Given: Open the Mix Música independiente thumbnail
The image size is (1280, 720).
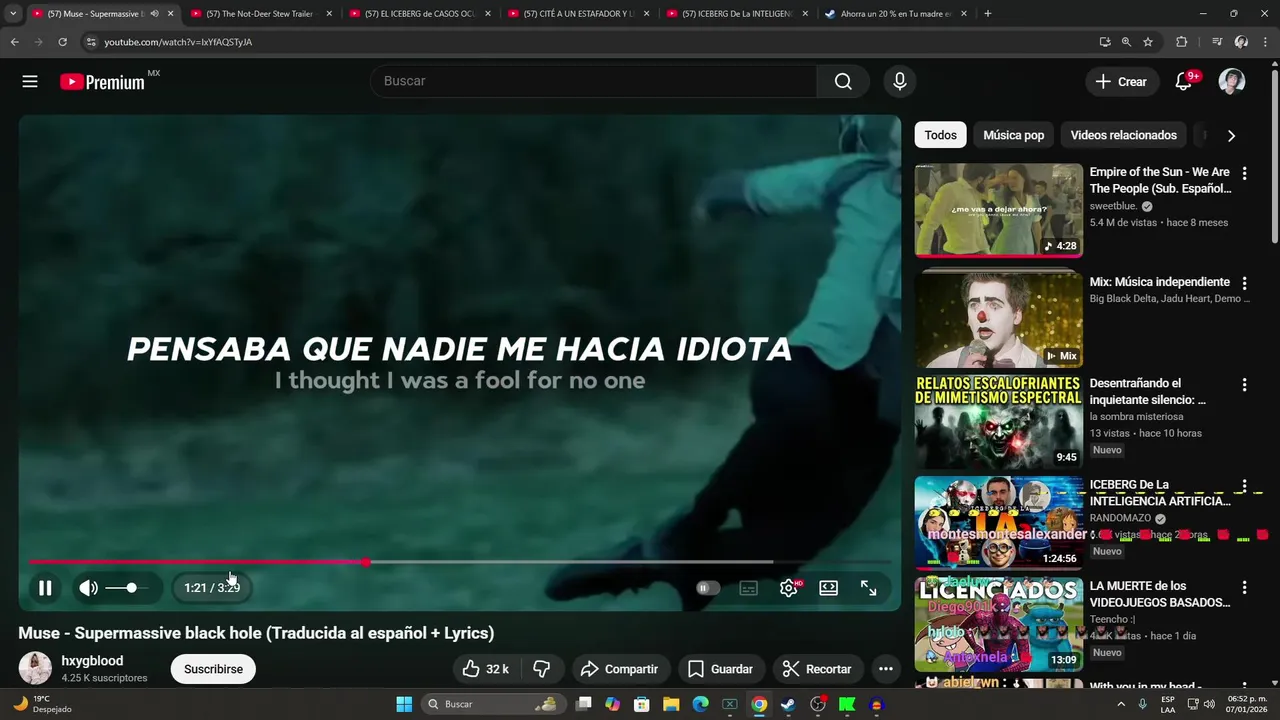Looking at the screenshot, I should [999, 320].
